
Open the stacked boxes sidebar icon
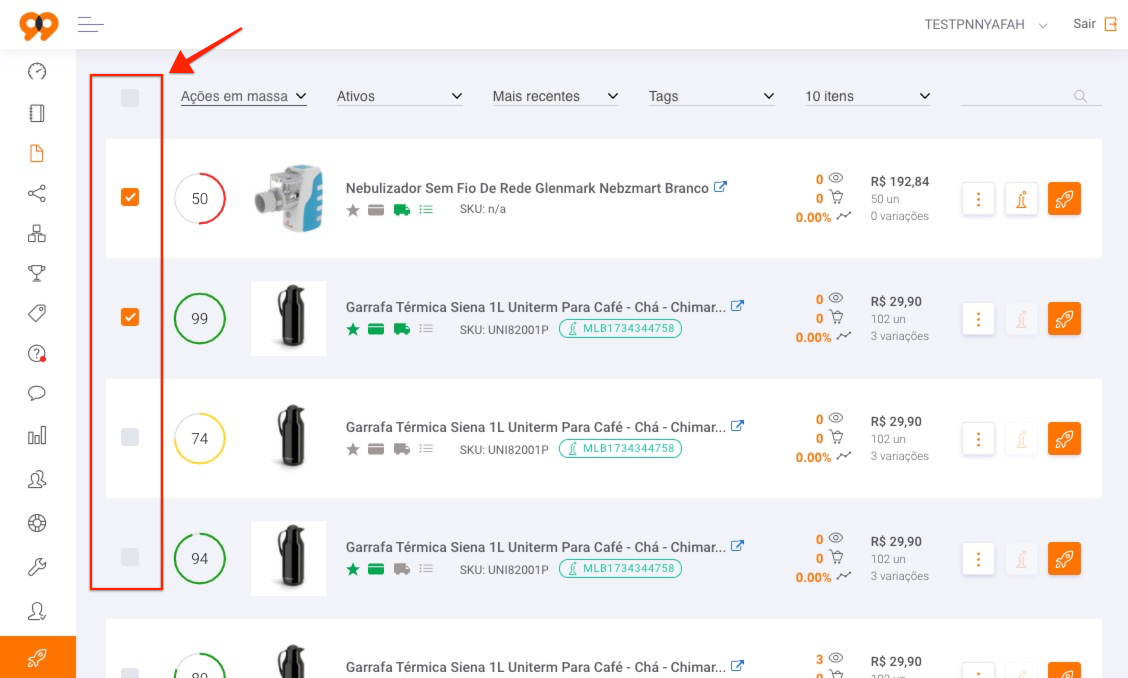(37, 233)
